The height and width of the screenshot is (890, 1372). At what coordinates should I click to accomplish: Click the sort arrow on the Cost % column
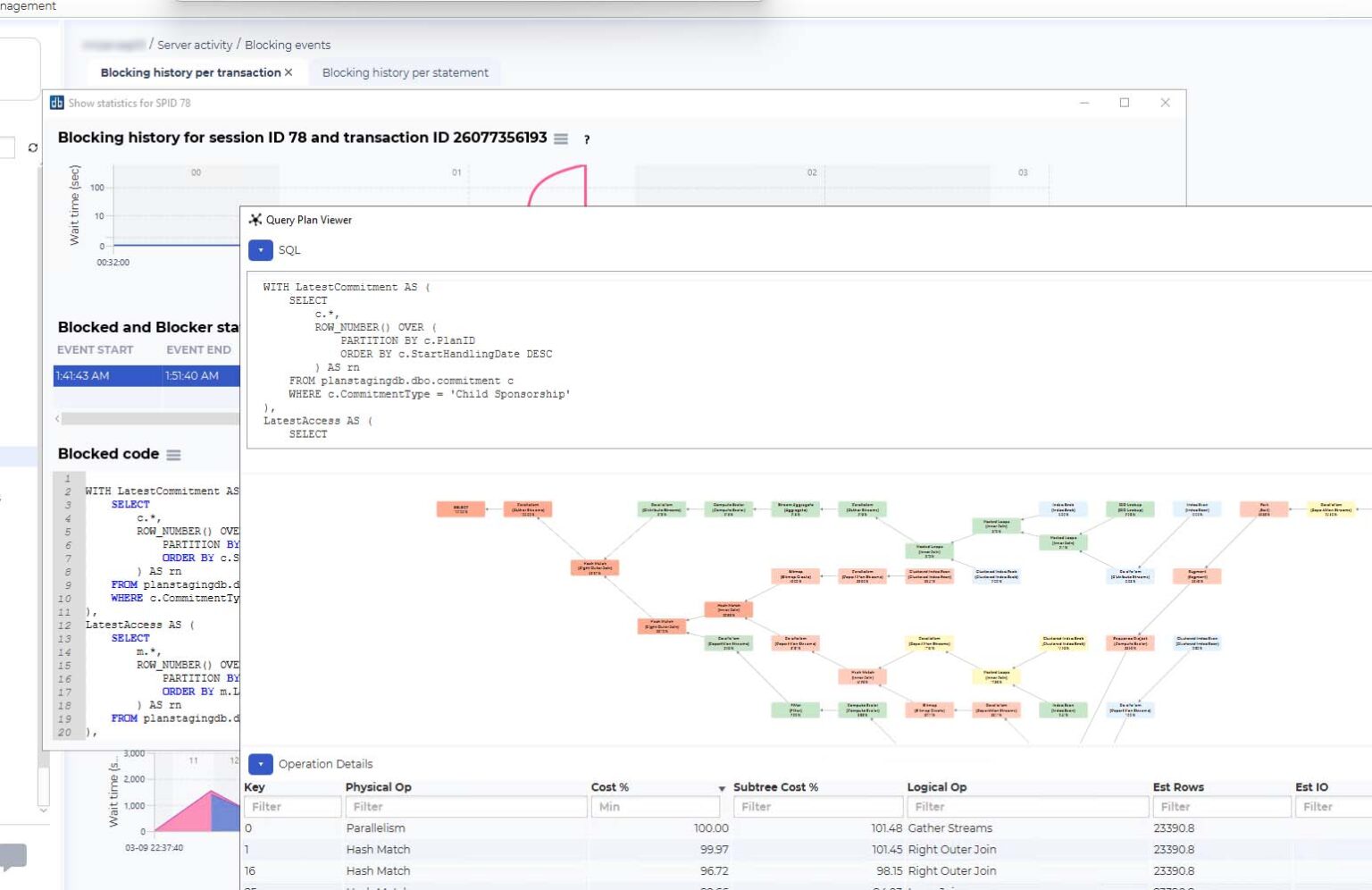click(722, 788)
